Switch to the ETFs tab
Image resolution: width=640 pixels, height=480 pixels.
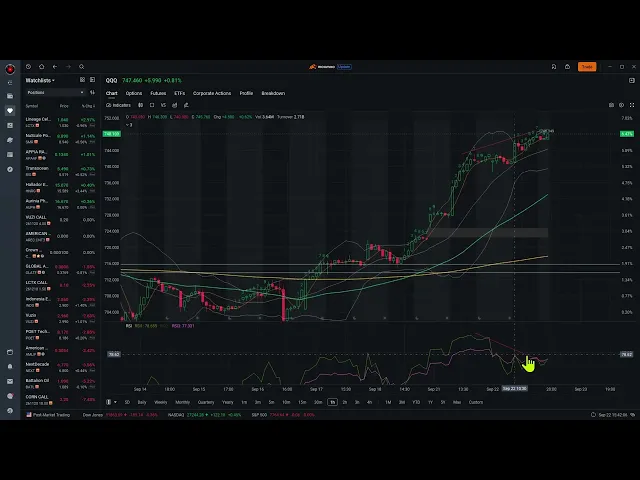point(180,93)
